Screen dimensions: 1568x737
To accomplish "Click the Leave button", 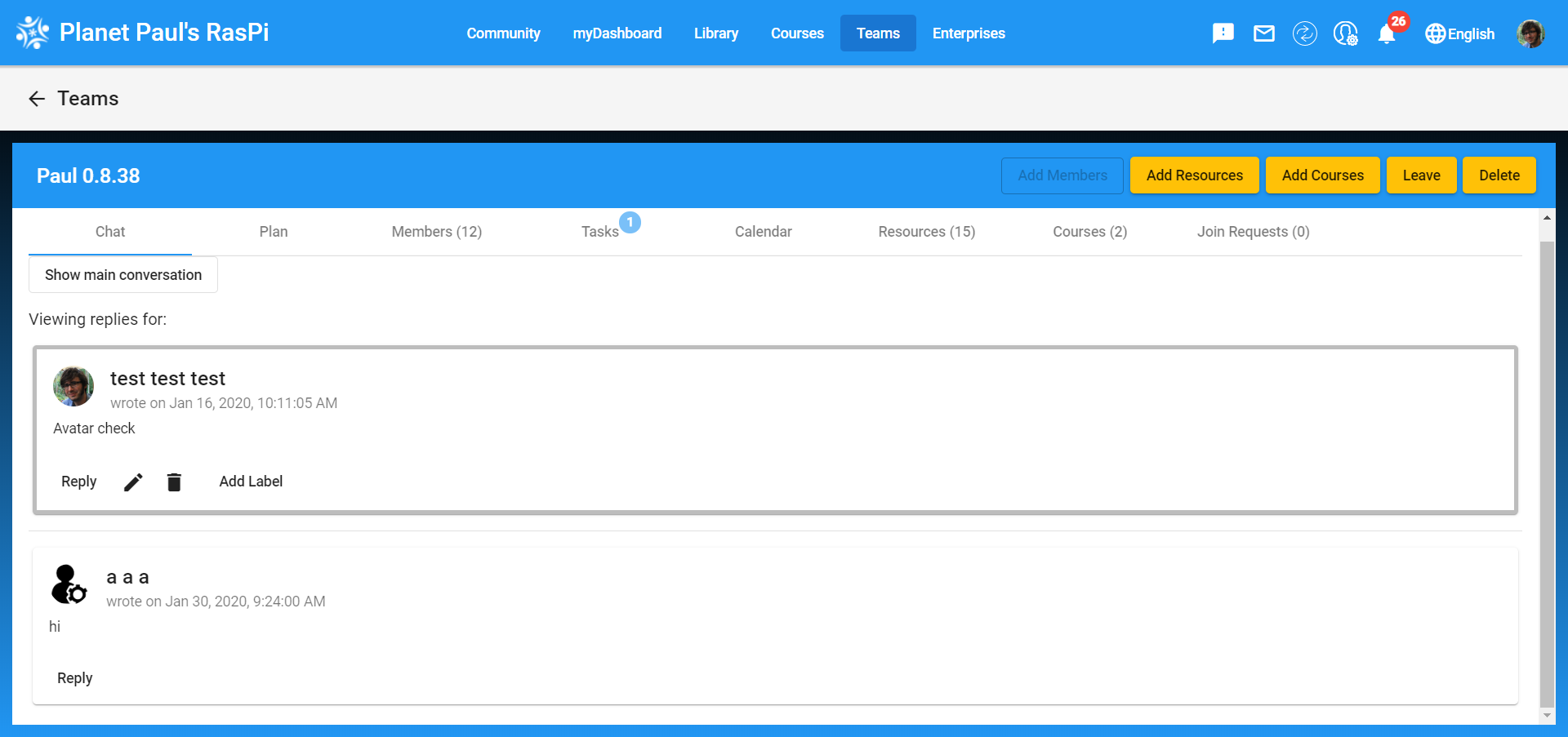I will click(x=1421, y=175).
